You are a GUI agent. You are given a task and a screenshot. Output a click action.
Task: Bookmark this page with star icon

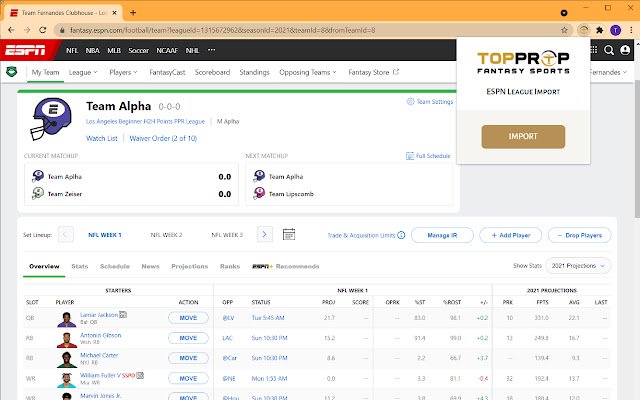[564, 30]
